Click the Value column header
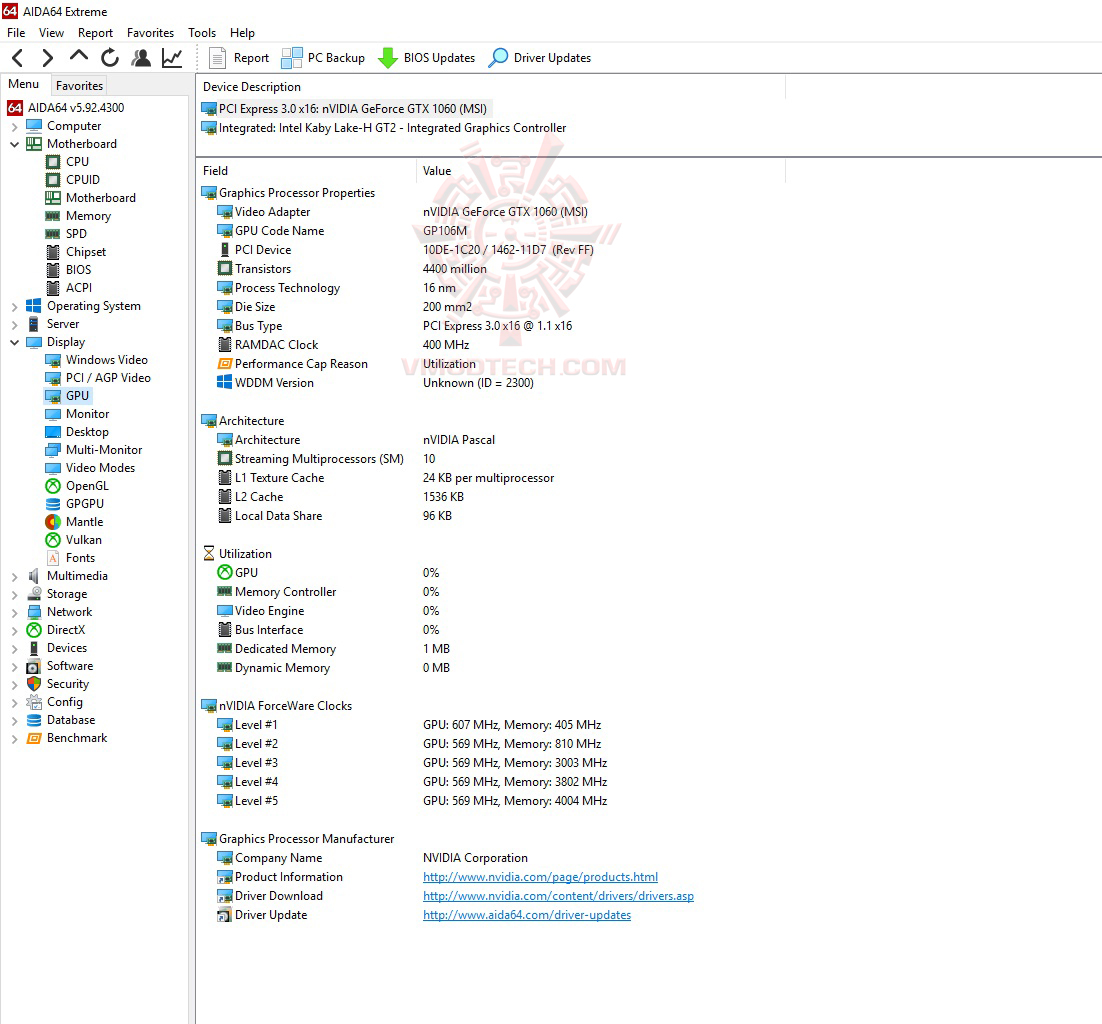The image size is (1102, 1024). pos(601,171)
